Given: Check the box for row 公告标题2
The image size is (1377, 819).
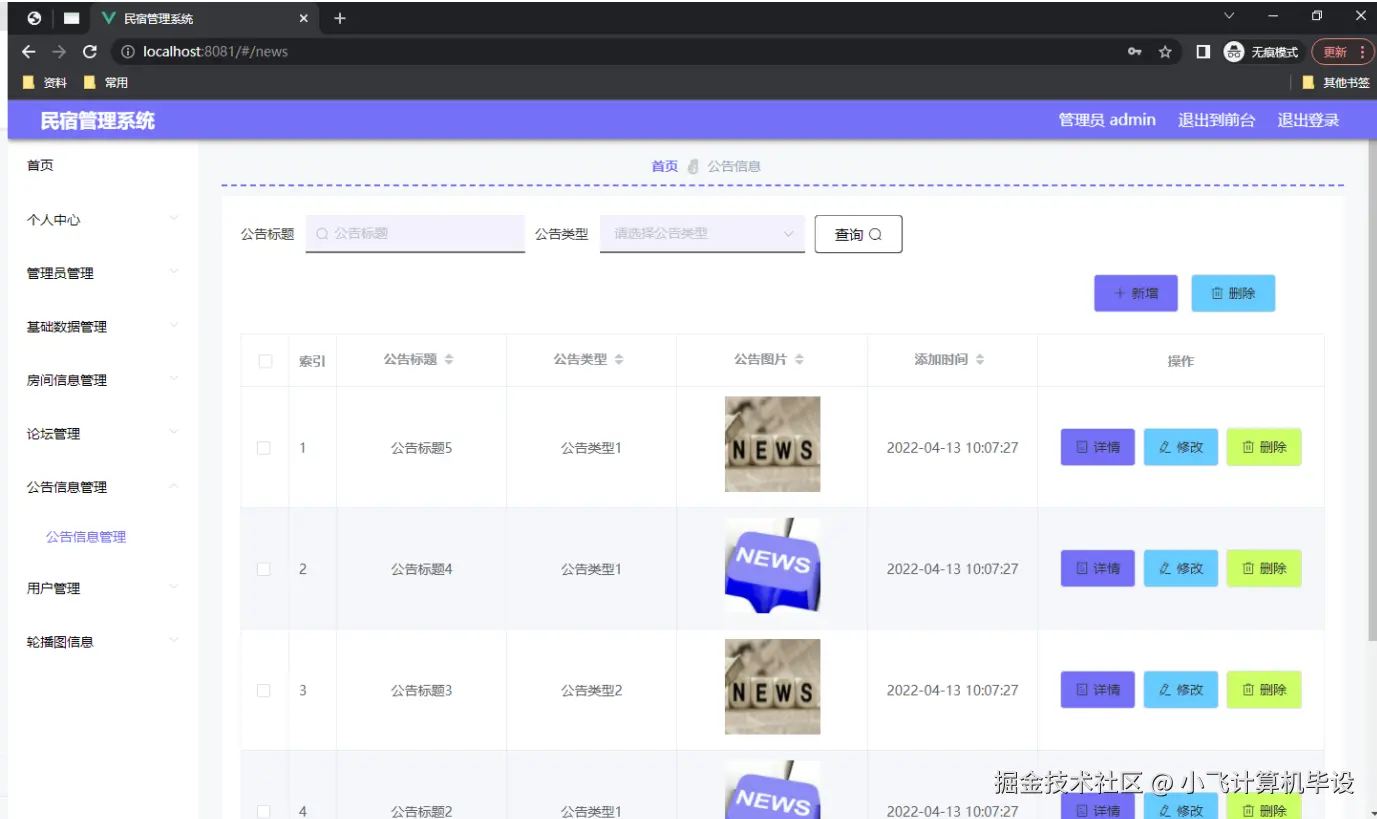Looking at the screenshot, I should pyautogui.click(x=264, y=811).
